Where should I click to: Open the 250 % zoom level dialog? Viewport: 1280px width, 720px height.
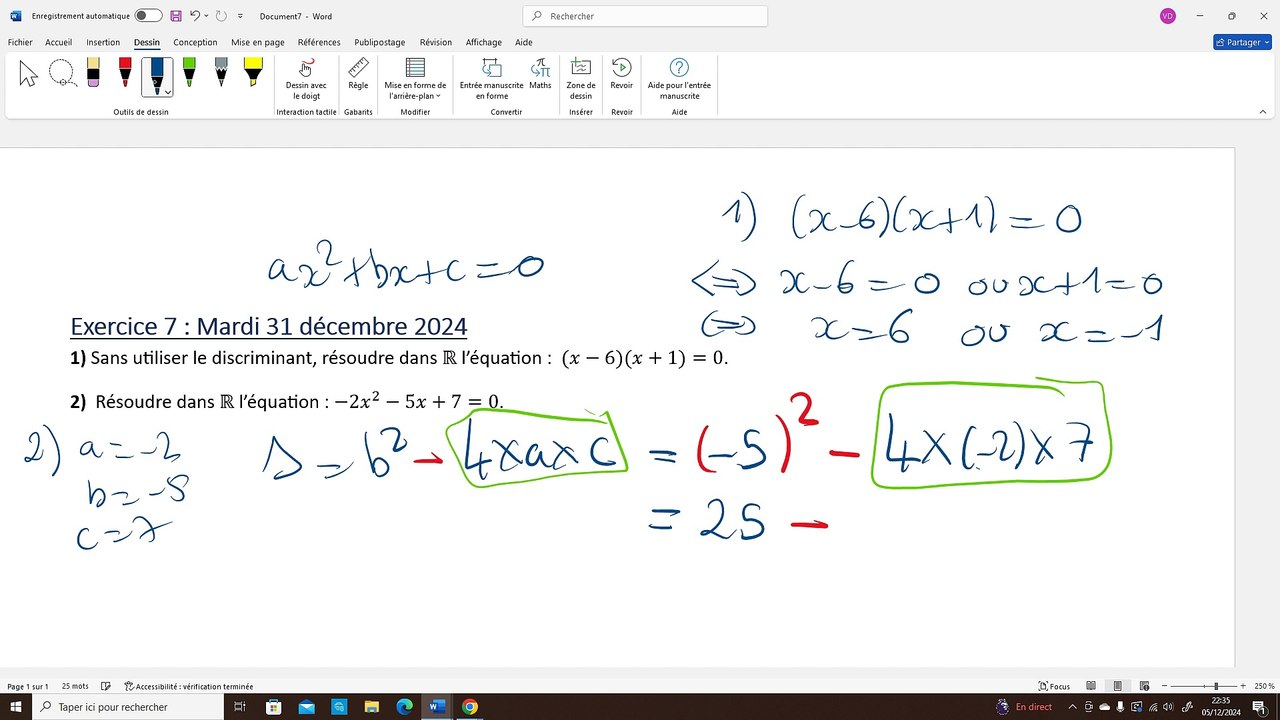(x=1264, y=686)
